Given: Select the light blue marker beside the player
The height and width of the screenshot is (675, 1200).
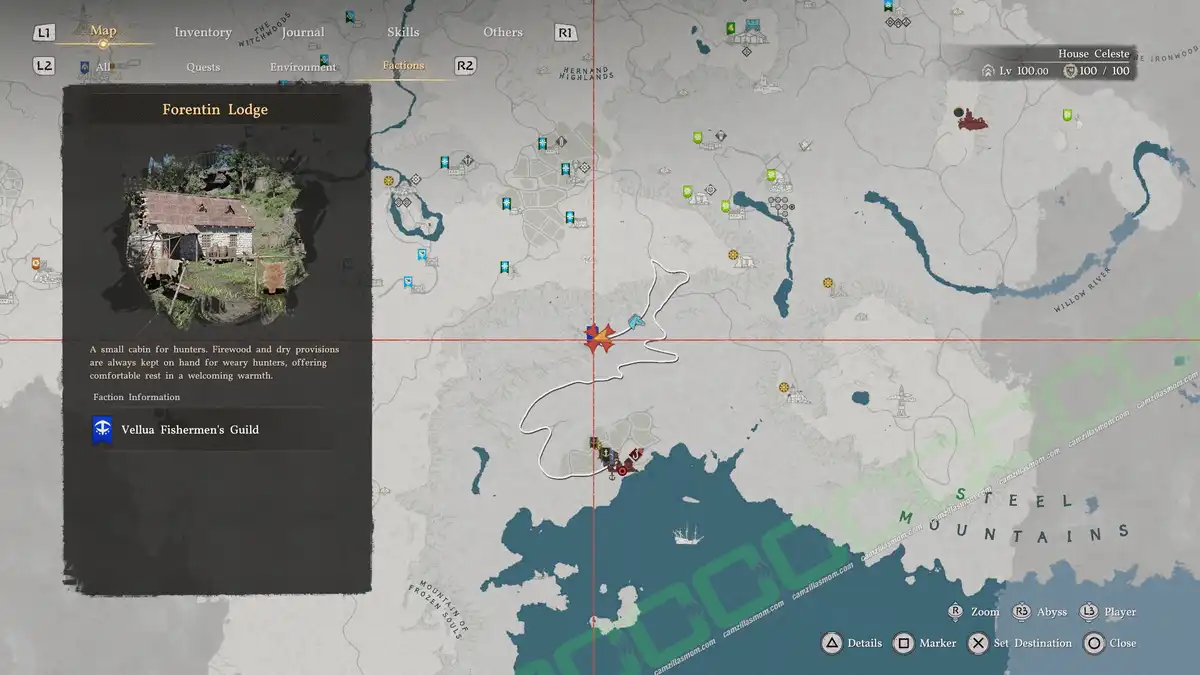Looking at the screenshot, I should (x=635, y=322).
